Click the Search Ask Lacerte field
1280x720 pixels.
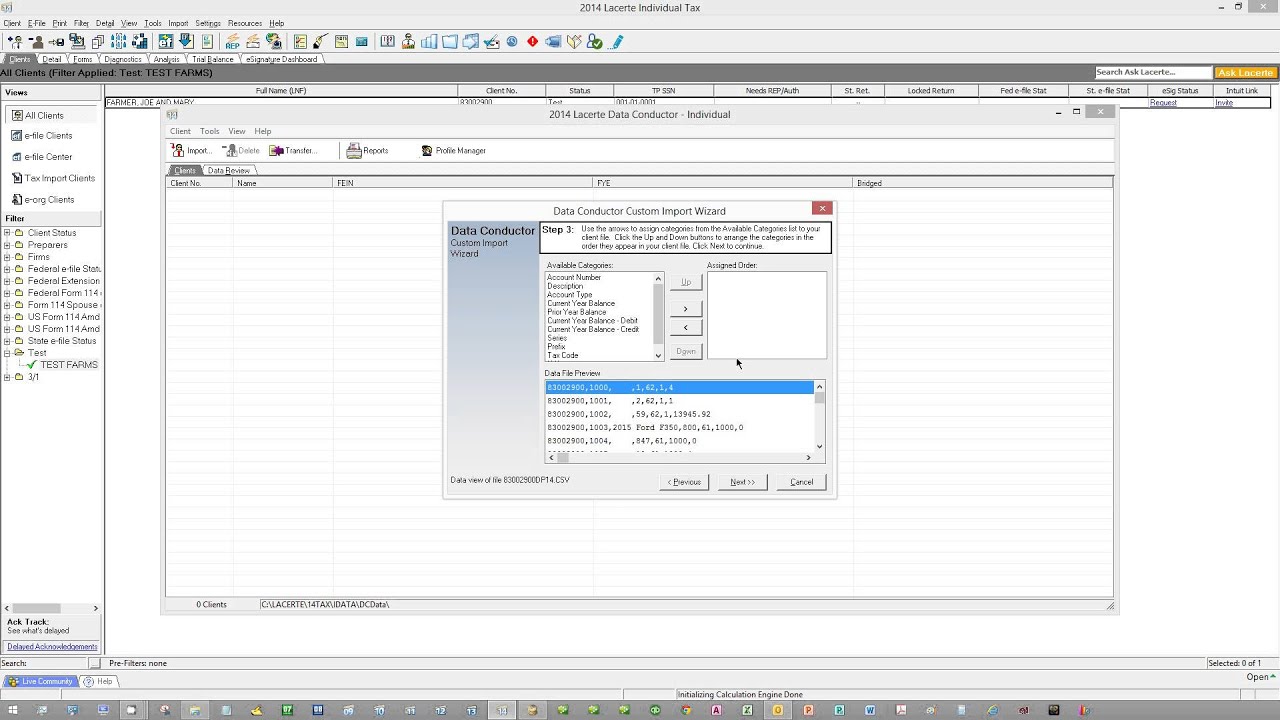[x=1153, y=72]
